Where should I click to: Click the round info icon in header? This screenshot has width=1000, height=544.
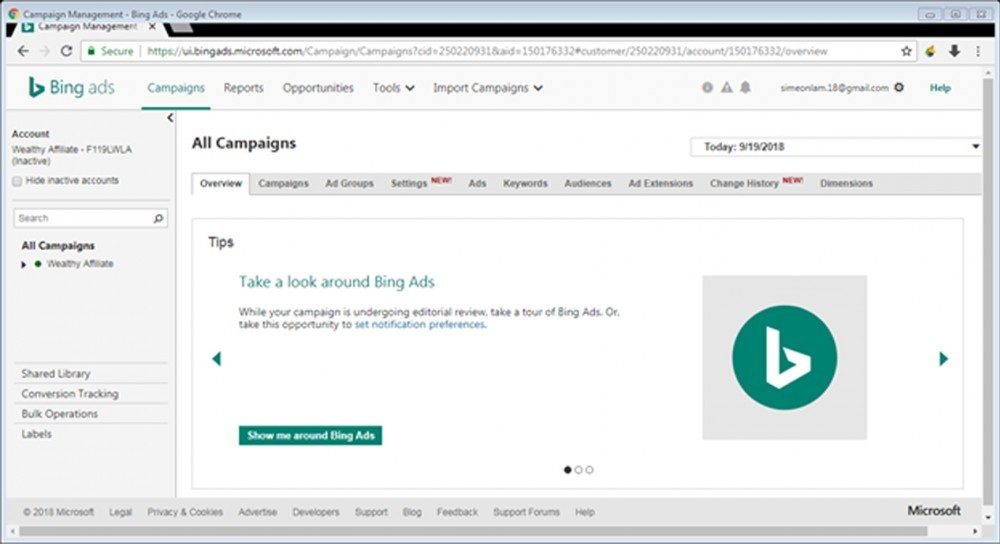click(707, 87)
